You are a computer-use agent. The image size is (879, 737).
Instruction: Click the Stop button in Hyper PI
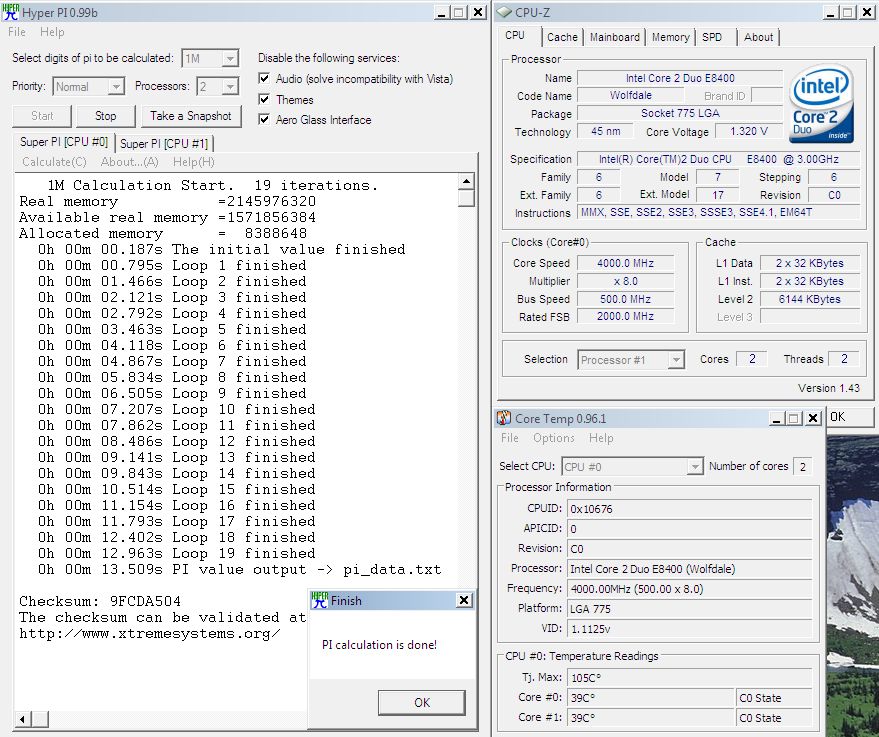coord(105,116)
